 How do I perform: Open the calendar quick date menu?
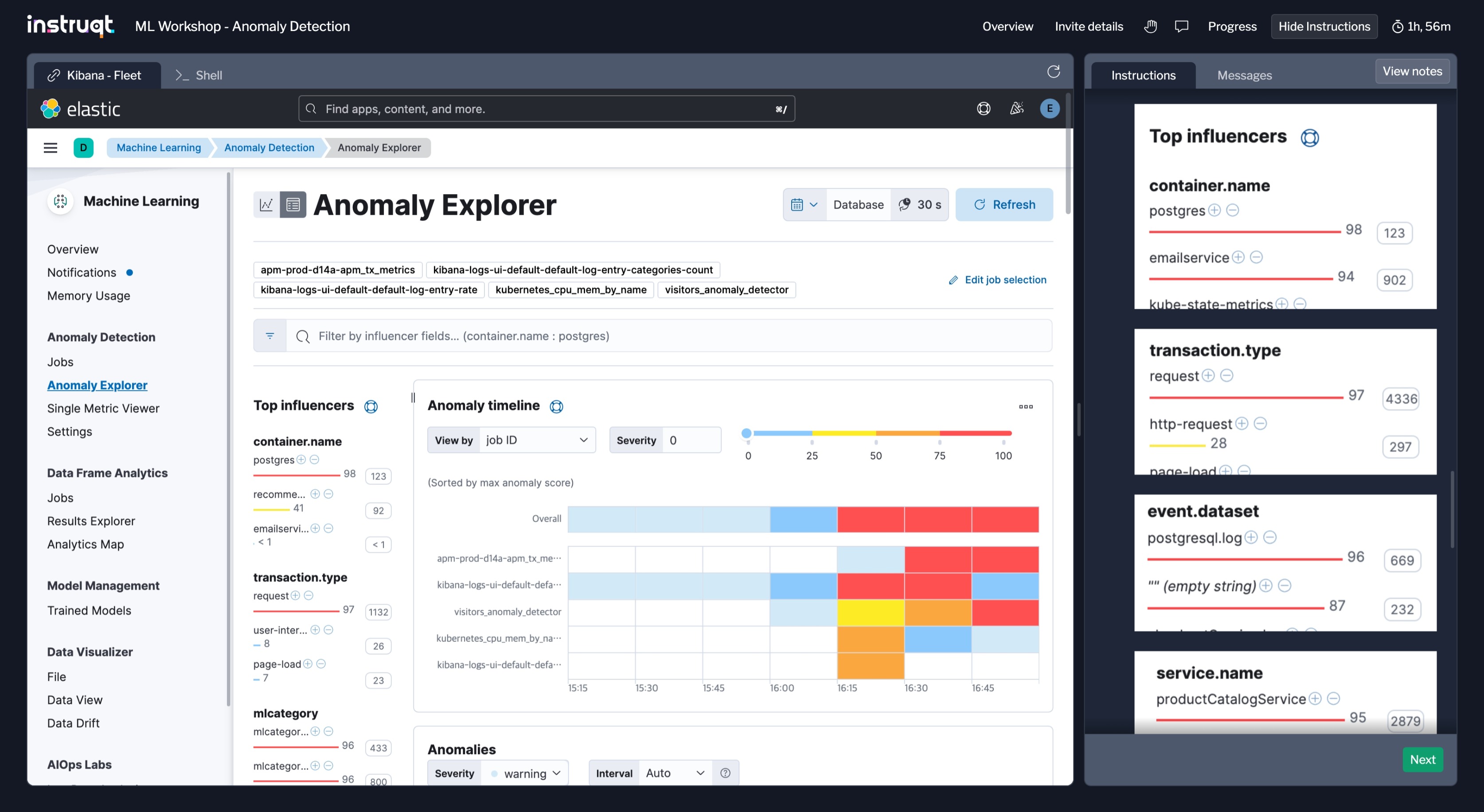click(804, 204)
